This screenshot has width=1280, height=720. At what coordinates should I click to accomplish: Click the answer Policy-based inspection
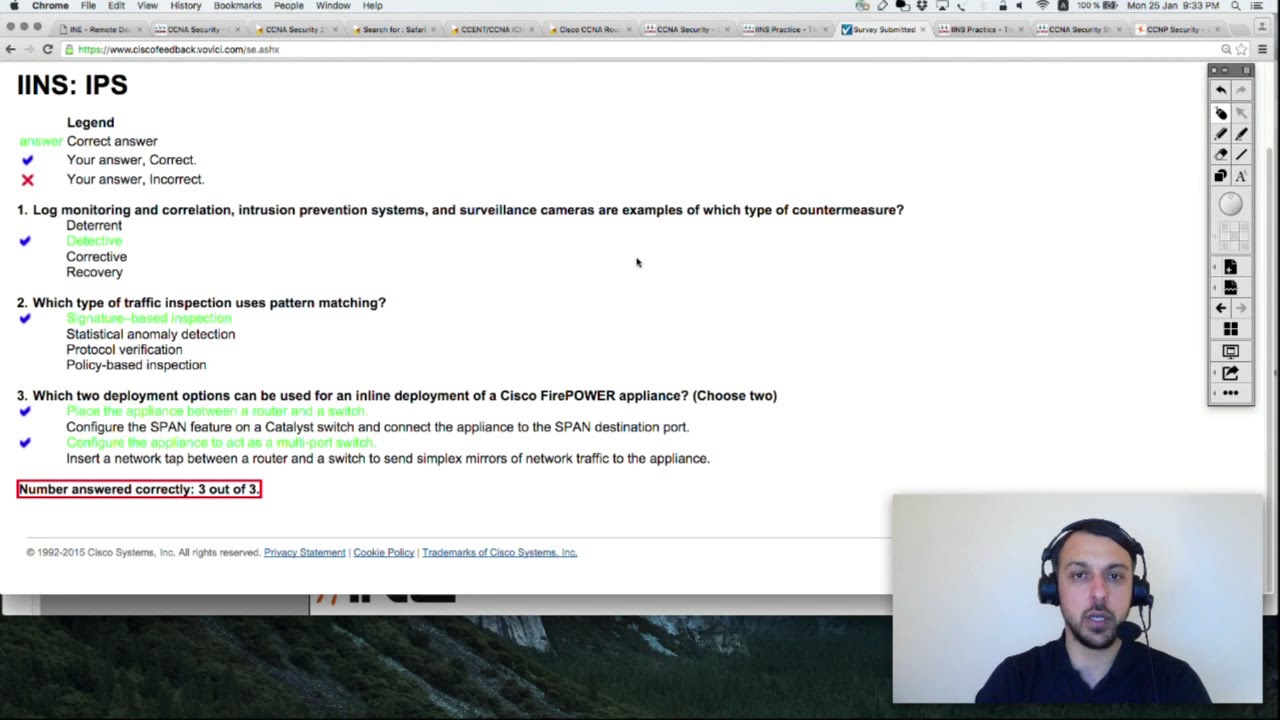point(136,365)
